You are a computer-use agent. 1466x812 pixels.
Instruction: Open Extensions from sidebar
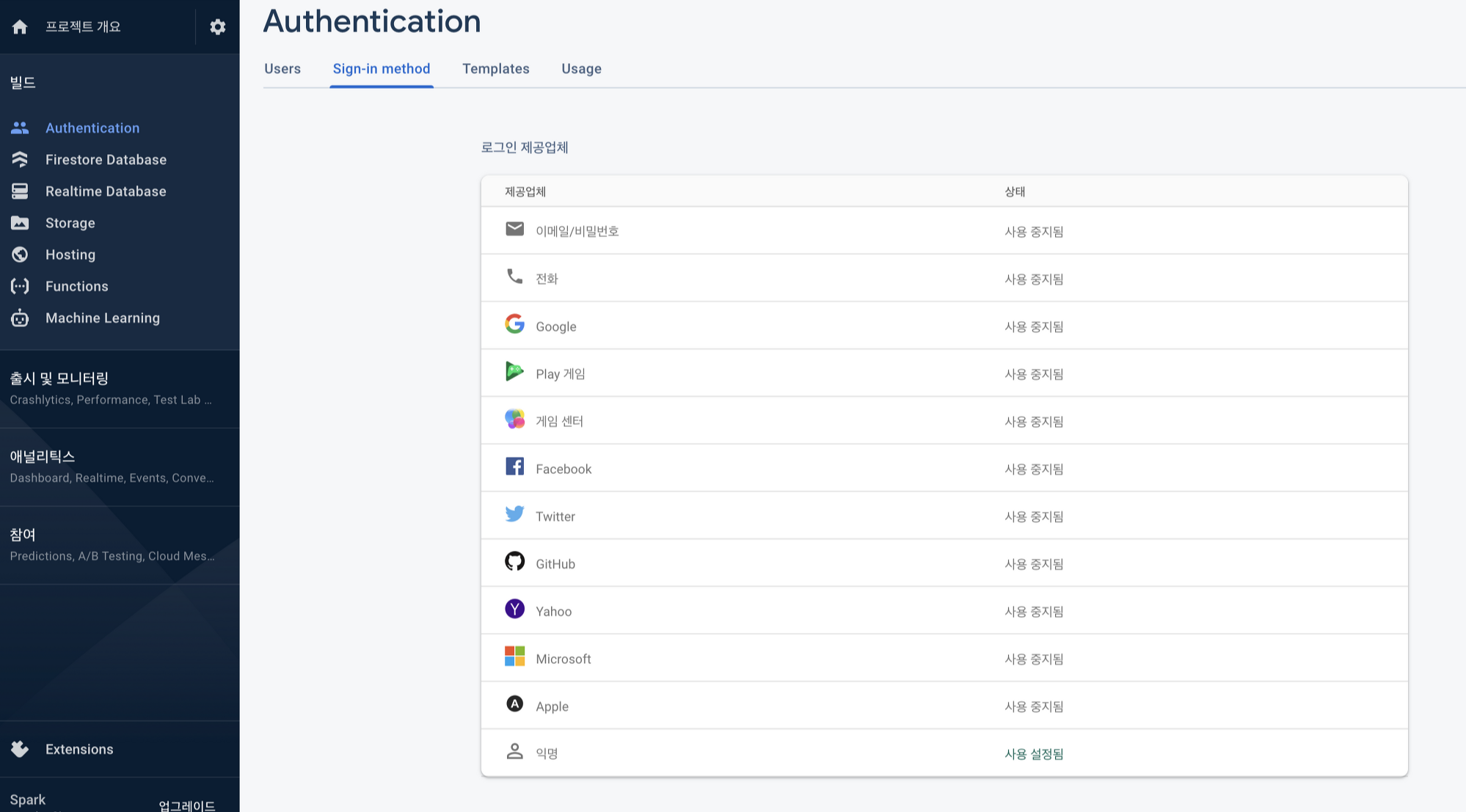(x=79, y=749)
